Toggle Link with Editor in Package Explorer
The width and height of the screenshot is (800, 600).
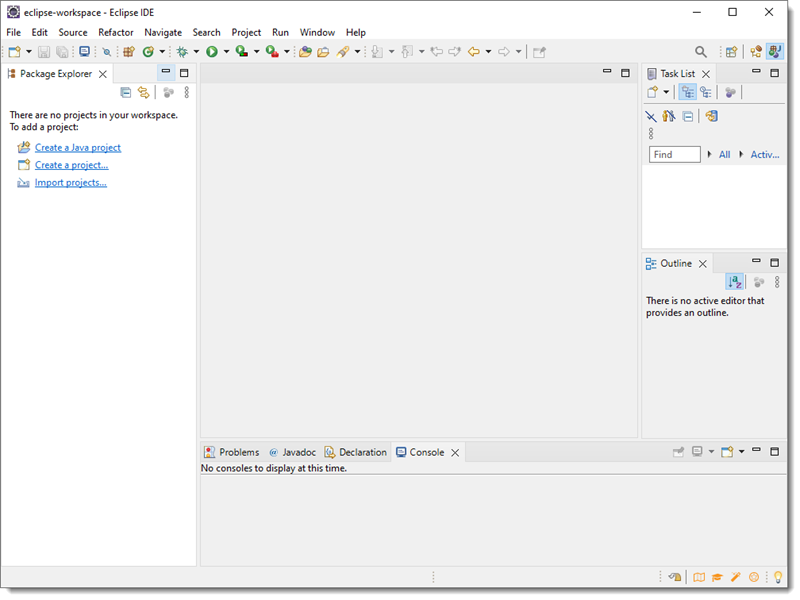click(x=144, y=92)
